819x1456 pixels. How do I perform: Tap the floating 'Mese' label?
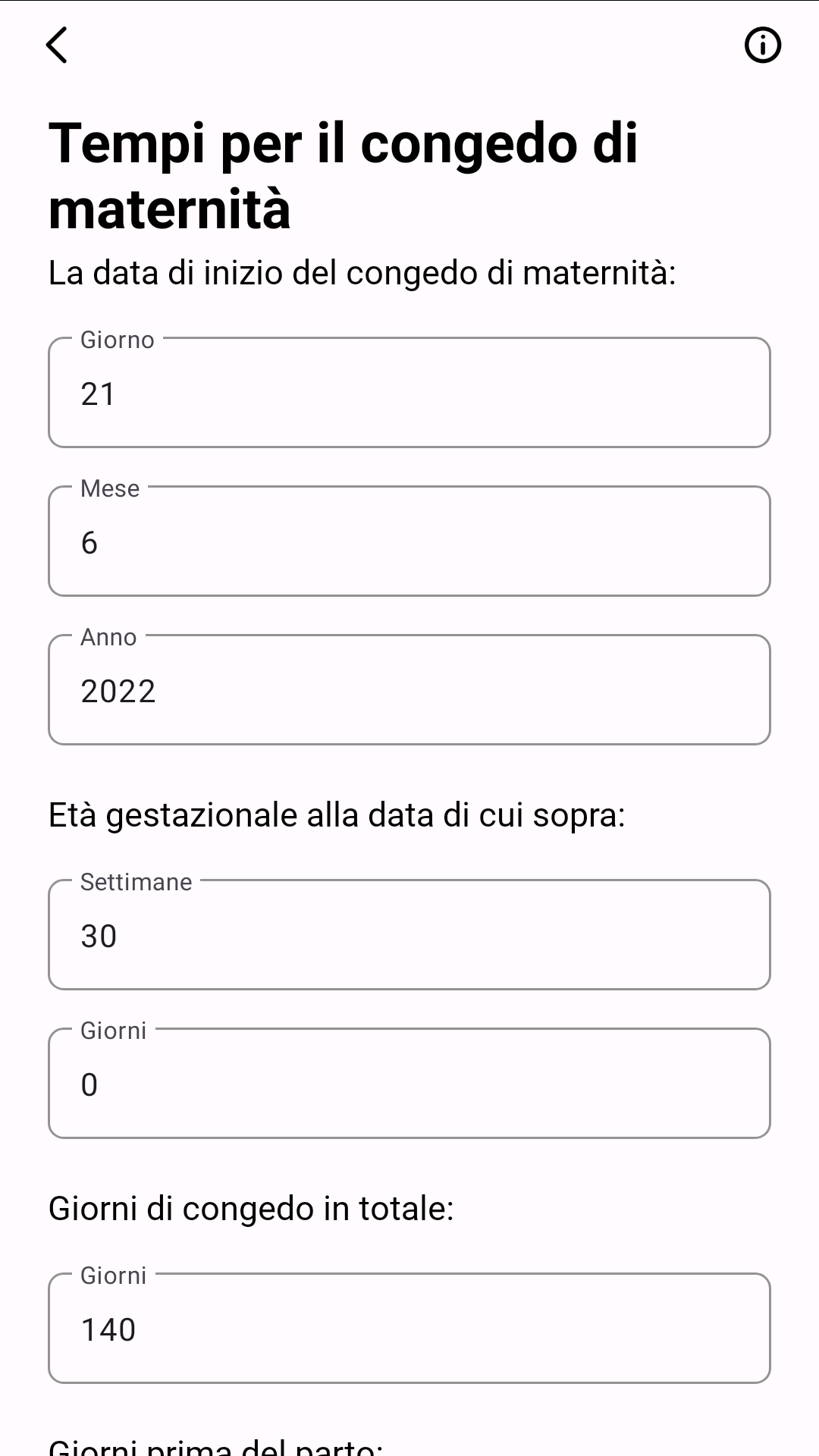point(110,488)
